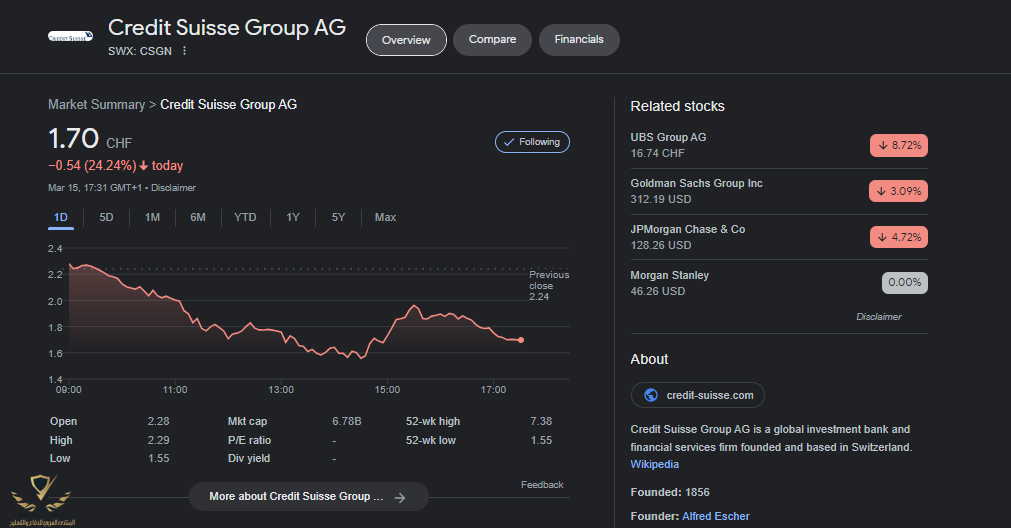This screenshot has height=528, width=1011.
Task: Click the −0.54 (24.24%) change text
Action: (x=92, y=166)
